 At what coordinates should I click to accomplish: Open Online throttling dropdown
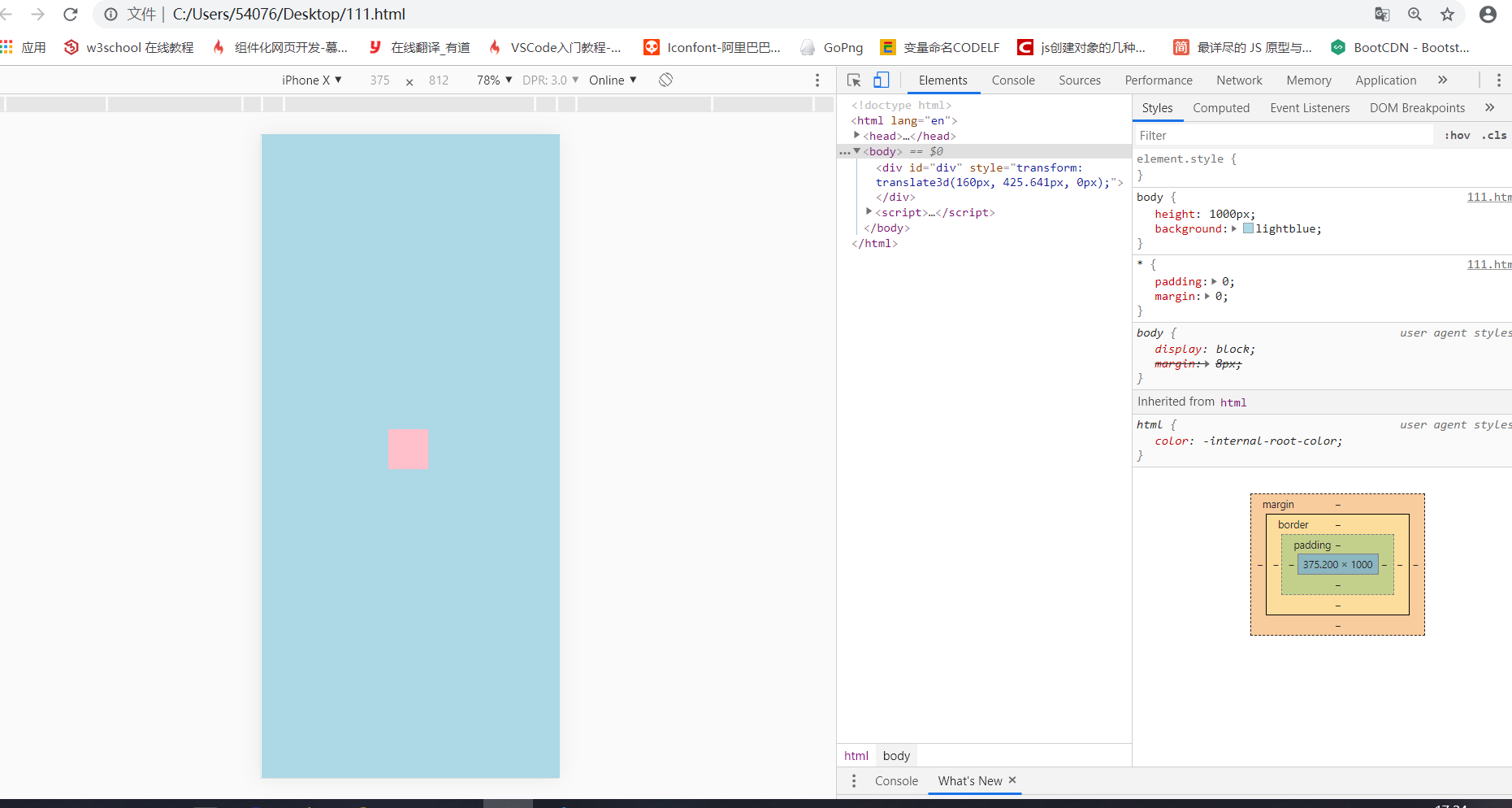tap(613, 80)
